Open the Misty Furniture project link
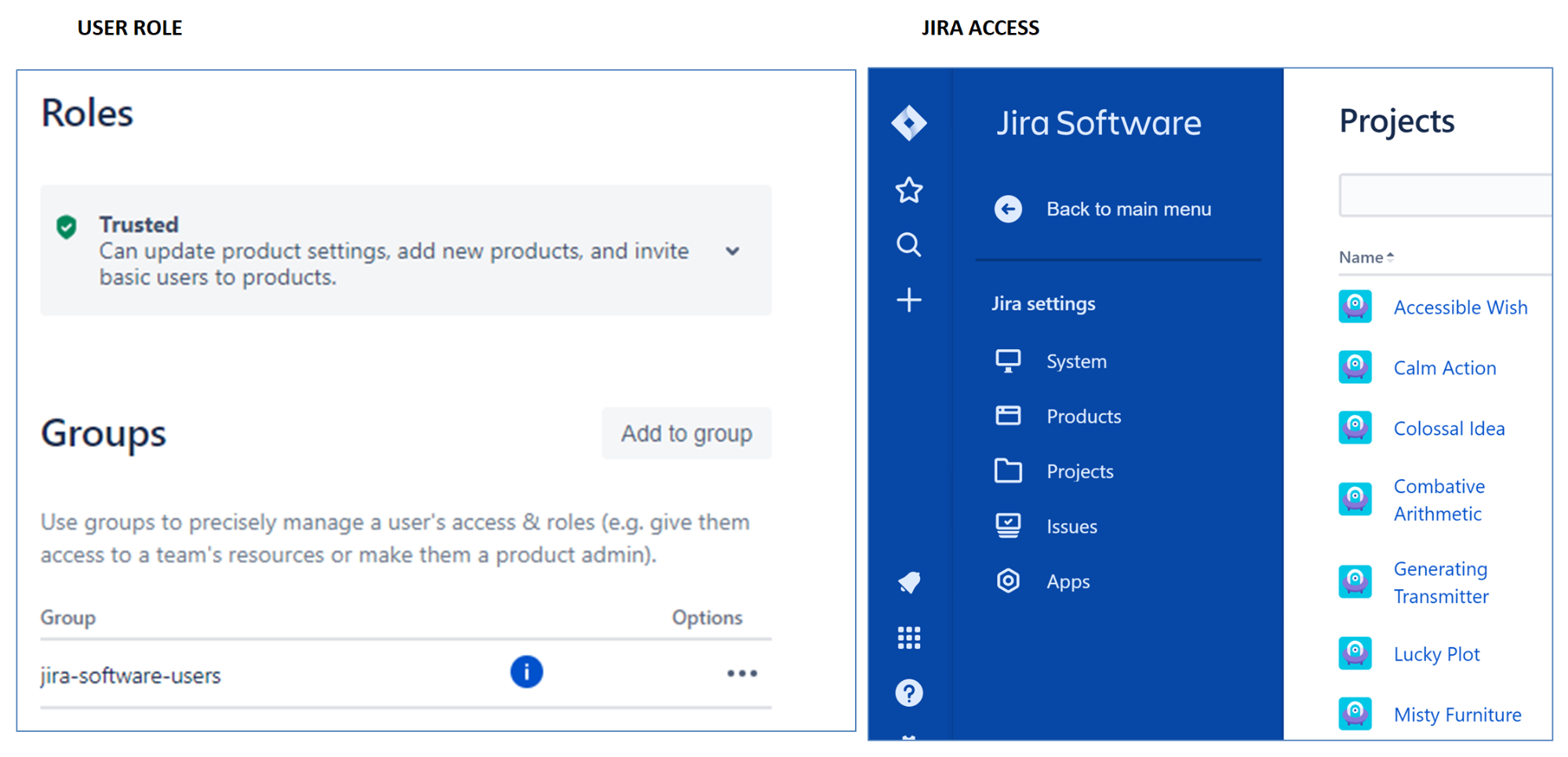Viewport: 1568px width, 757px height. pos(1457,715)
